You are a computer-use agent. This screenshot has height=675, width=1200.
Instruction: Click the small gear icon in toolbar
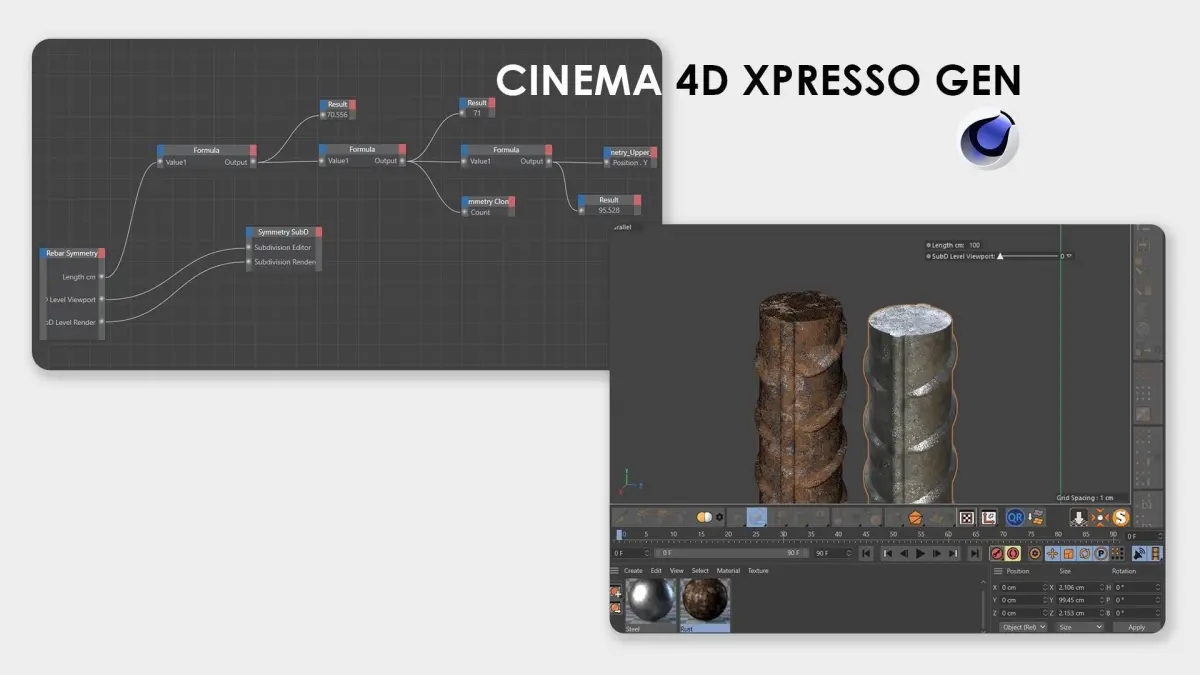pos(719,517)
